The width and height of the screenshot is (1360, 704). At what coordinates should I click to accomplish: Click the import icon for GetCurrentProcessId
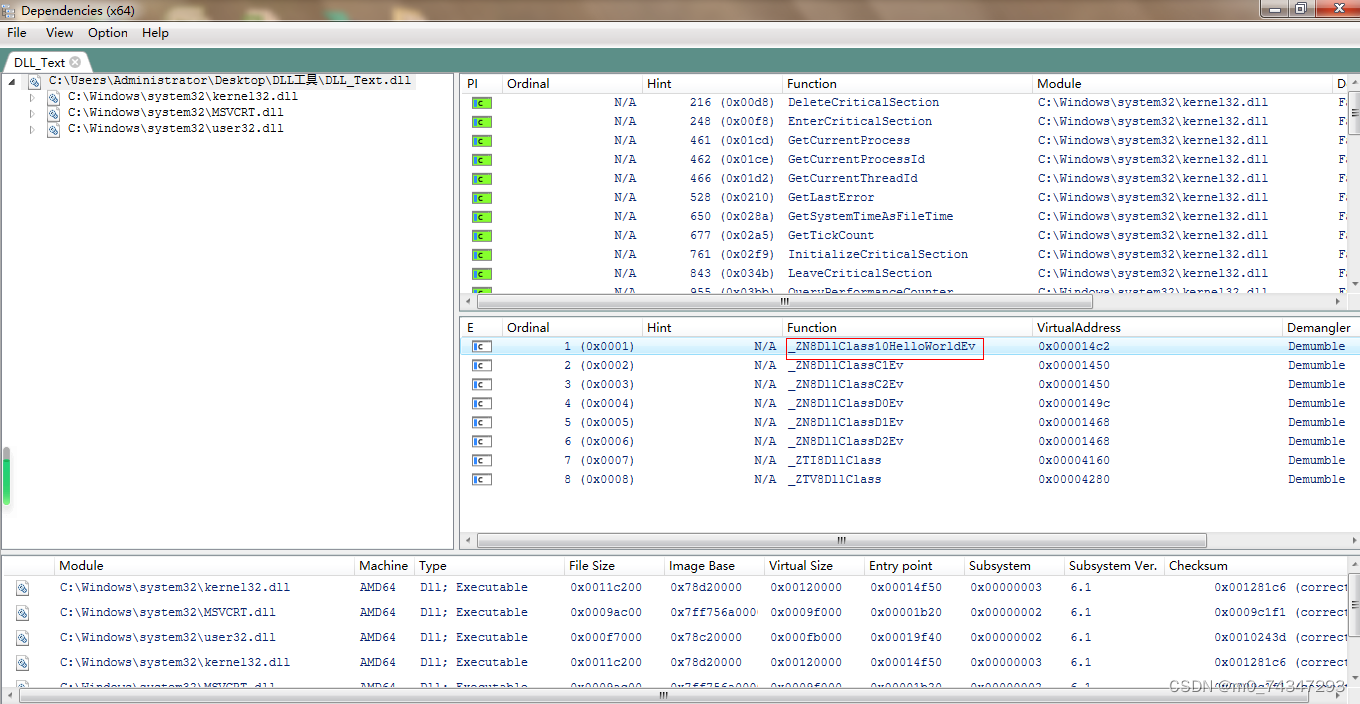tap(482, 160)
